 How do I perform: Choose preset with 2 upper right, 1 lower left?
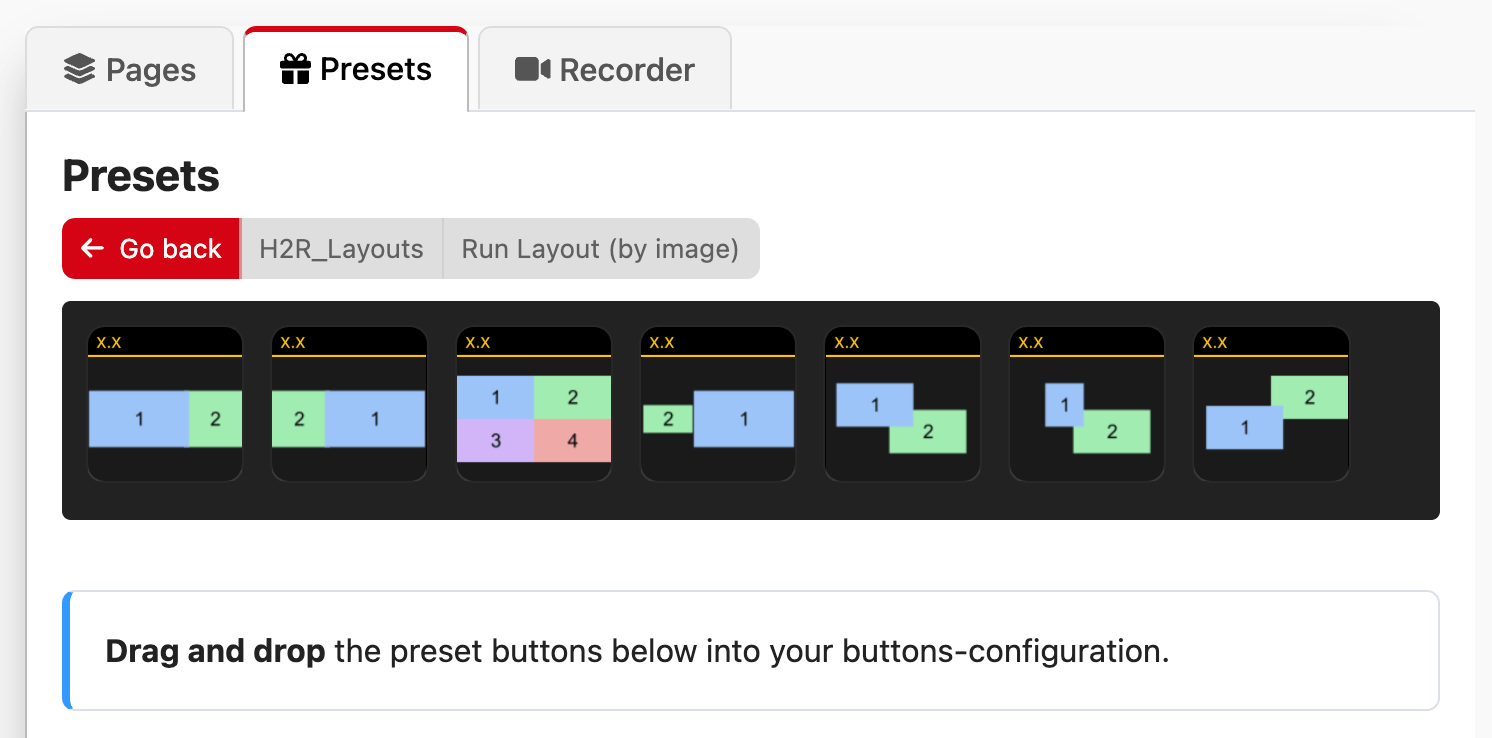(x=1271, y=404)
